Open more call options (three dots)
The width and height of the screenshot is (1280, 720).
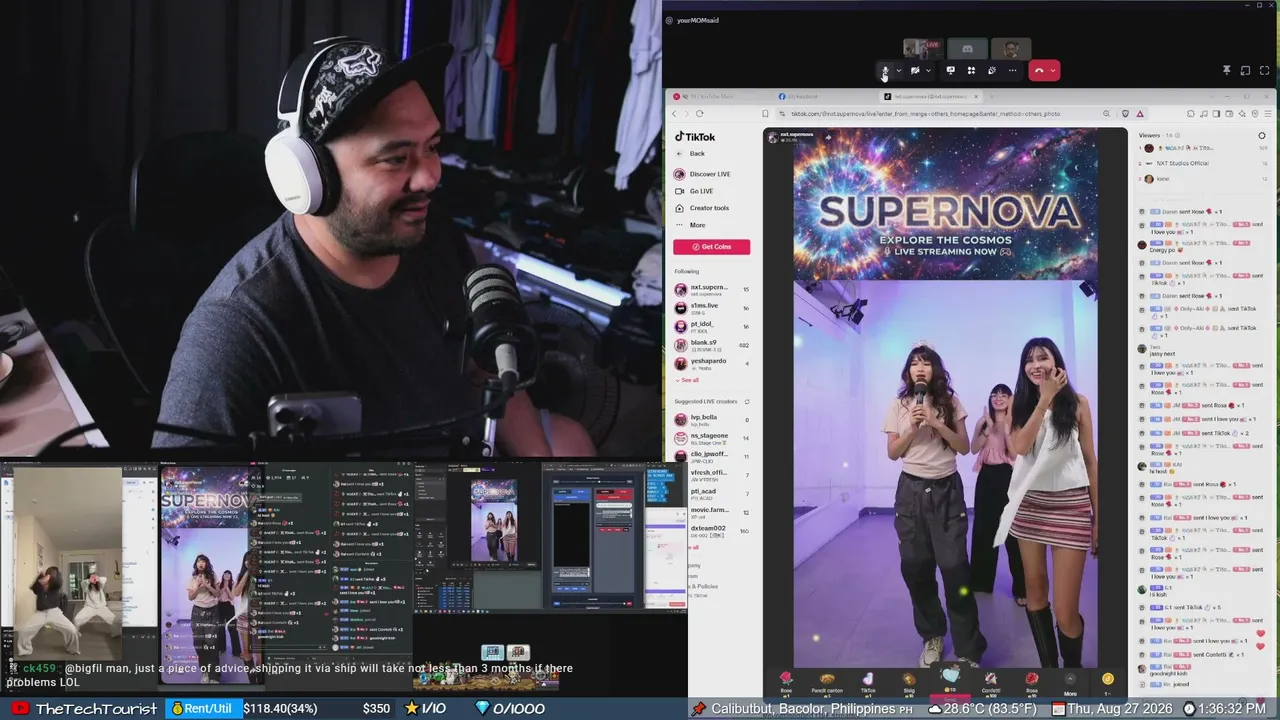tap(1012, 71)
